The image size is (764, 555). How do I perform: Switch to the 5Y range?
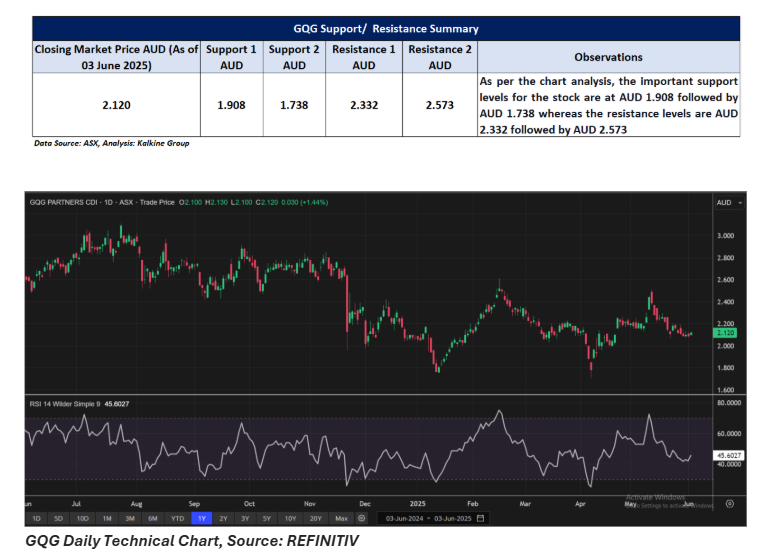tap(268, 518)
